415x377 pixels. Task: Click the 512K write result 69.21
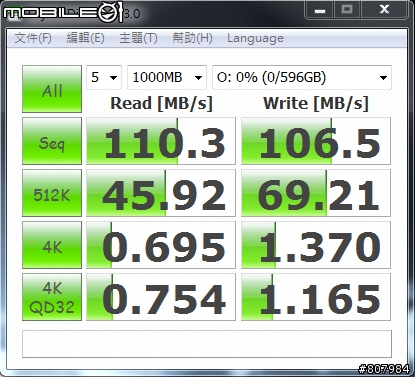tap(316, 193)
